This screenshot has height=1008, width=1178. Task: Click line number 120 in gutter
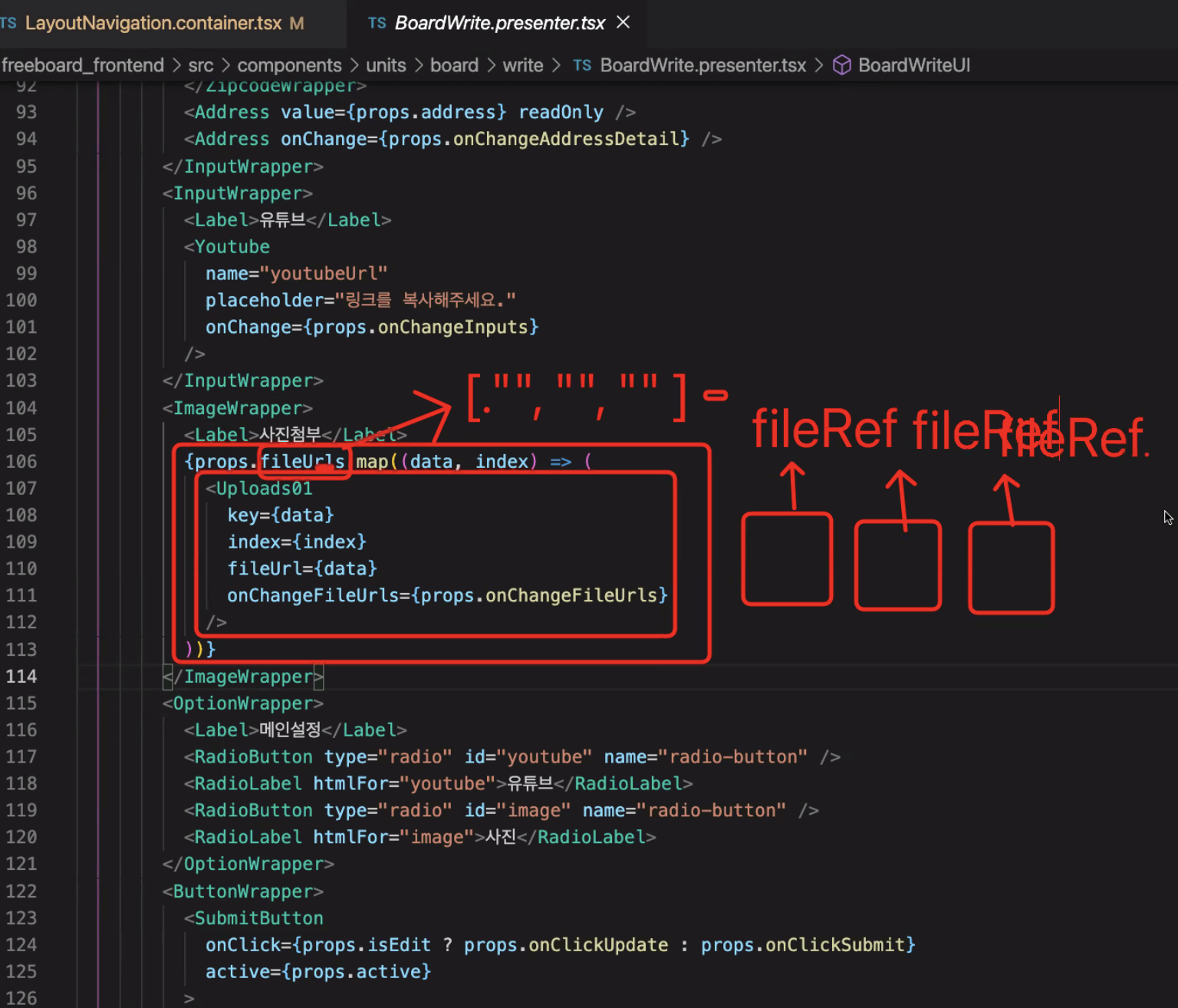(x=21, y=837)
